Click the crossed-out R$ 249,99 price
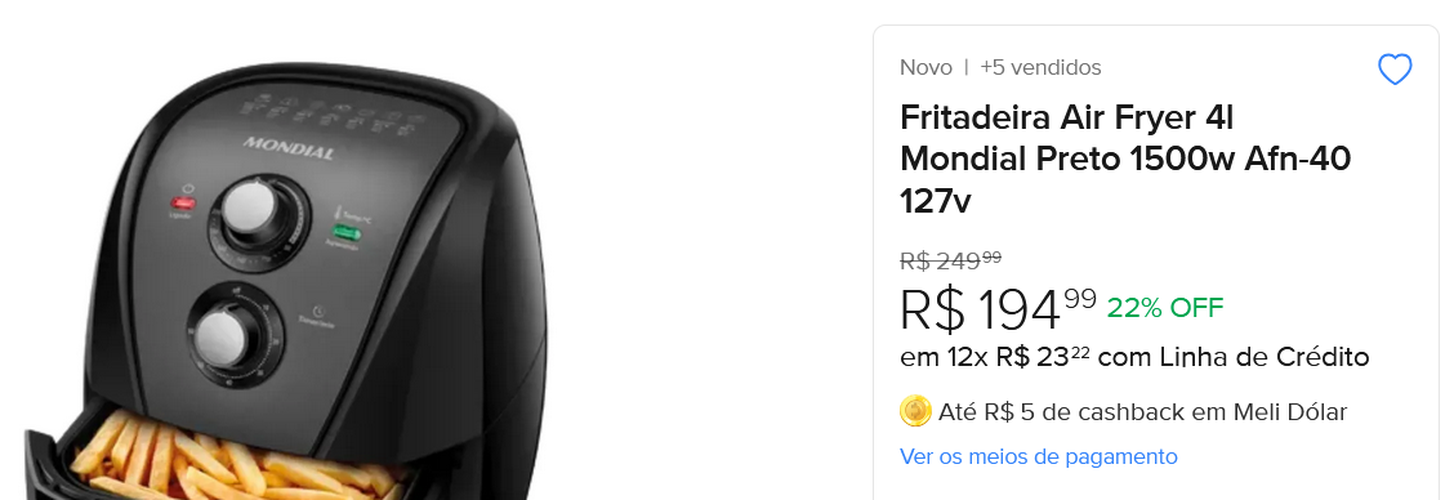Viewport: 1454px width, 500px height. click(950, 260)
